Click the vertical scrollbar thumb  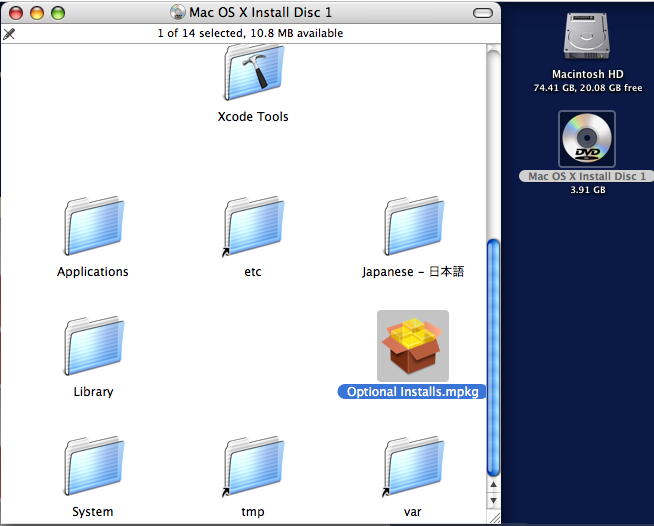tap(493, 358)
